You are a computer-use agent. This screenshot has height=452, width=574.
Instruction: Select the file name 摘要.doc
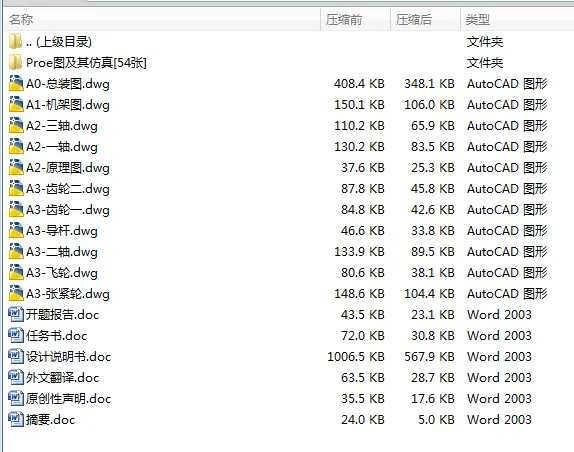click(51, 419)
